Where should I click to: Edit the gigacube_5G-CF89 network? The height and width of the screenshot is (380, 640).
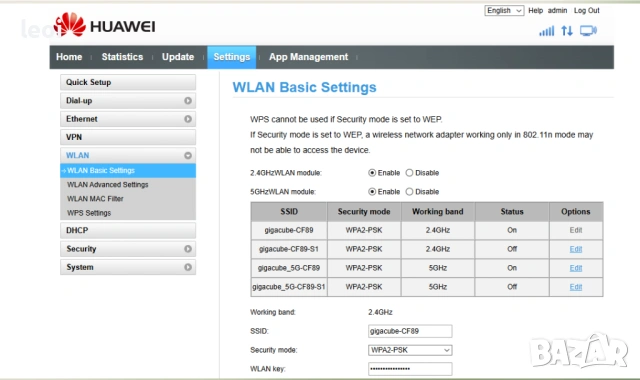click(x=576, y=268)
